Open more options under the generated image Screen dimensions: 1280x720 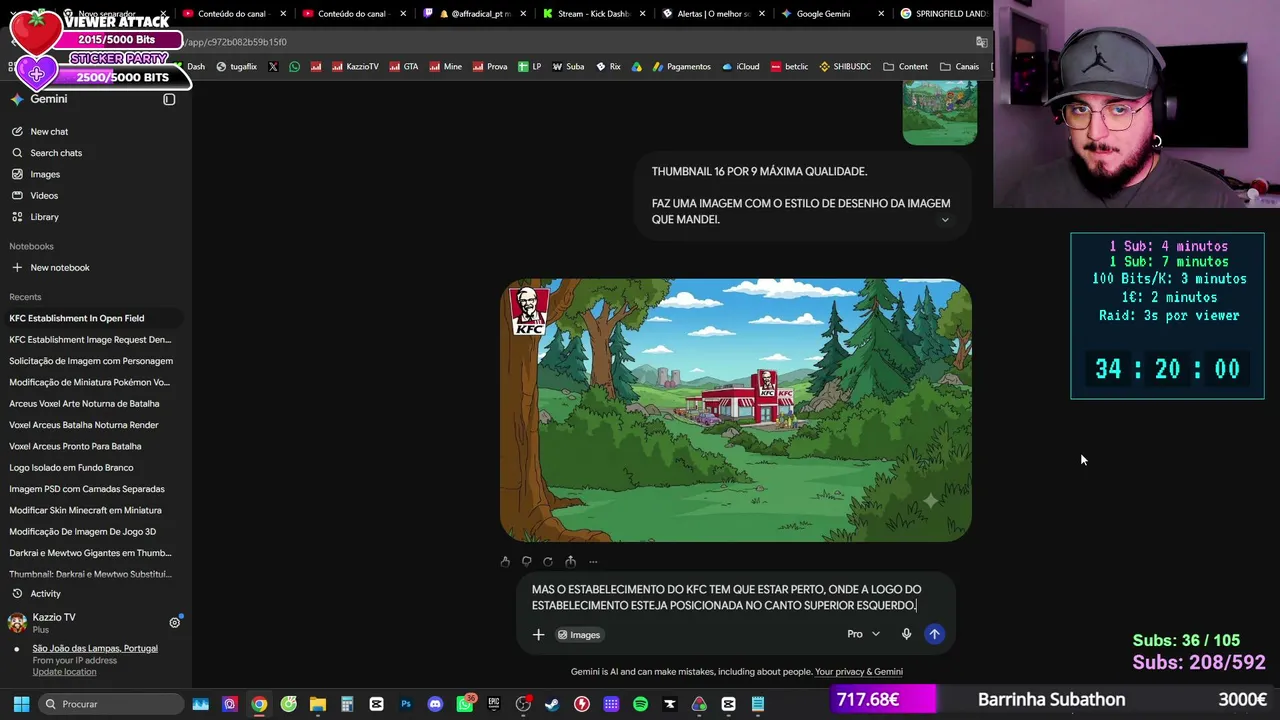[593, 562]
